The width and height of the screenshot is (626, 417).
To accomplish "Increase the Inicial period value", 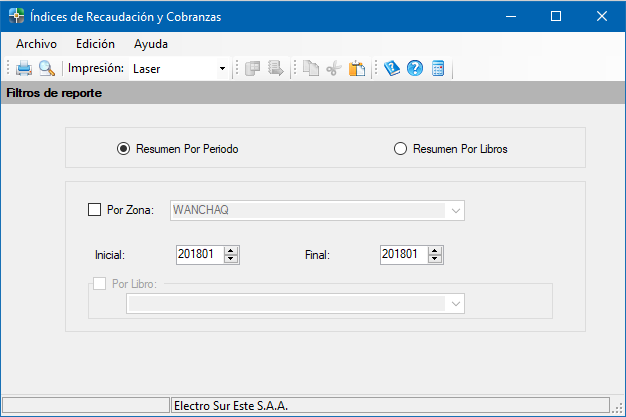I will [231, 251].
